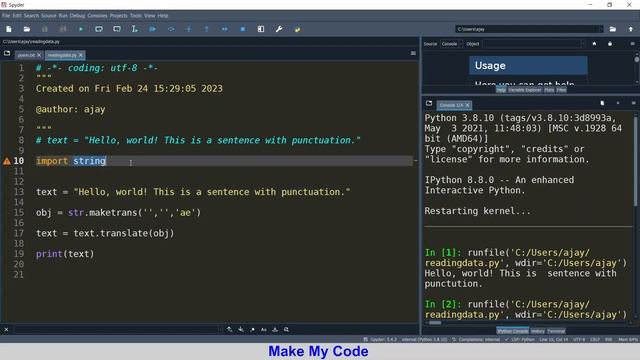The height and width of the screenshot is (360, 640).
Task: Toggle whole words search option in the find bar
Action: coord(275,329)
